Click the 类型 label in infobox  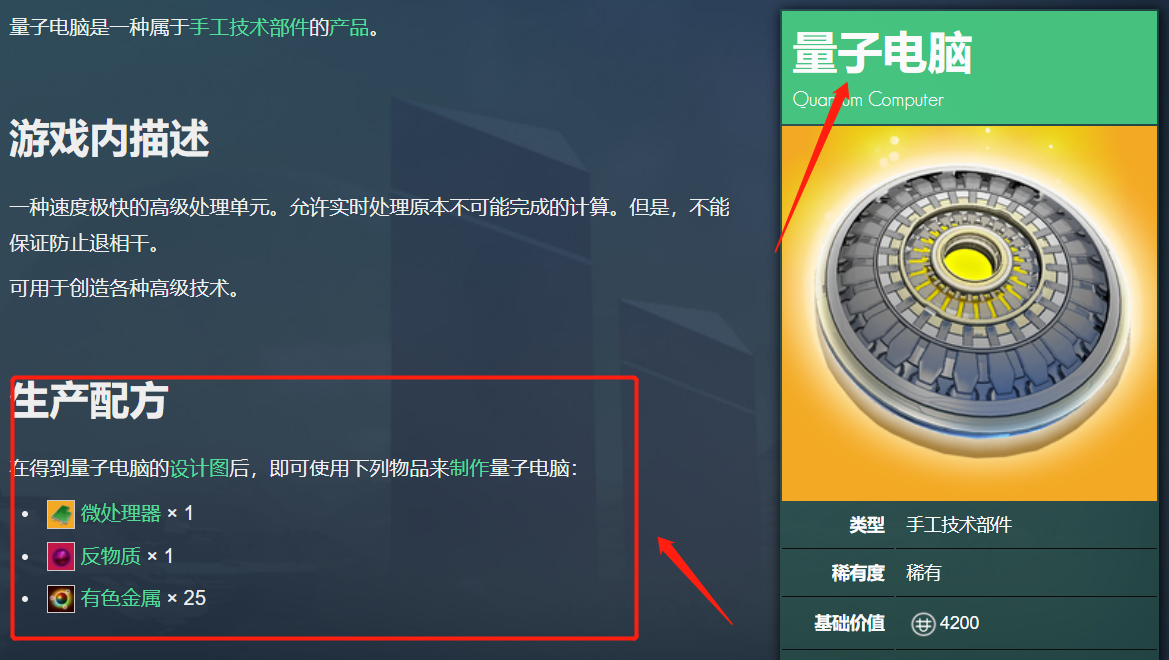[x=867, y=525]
